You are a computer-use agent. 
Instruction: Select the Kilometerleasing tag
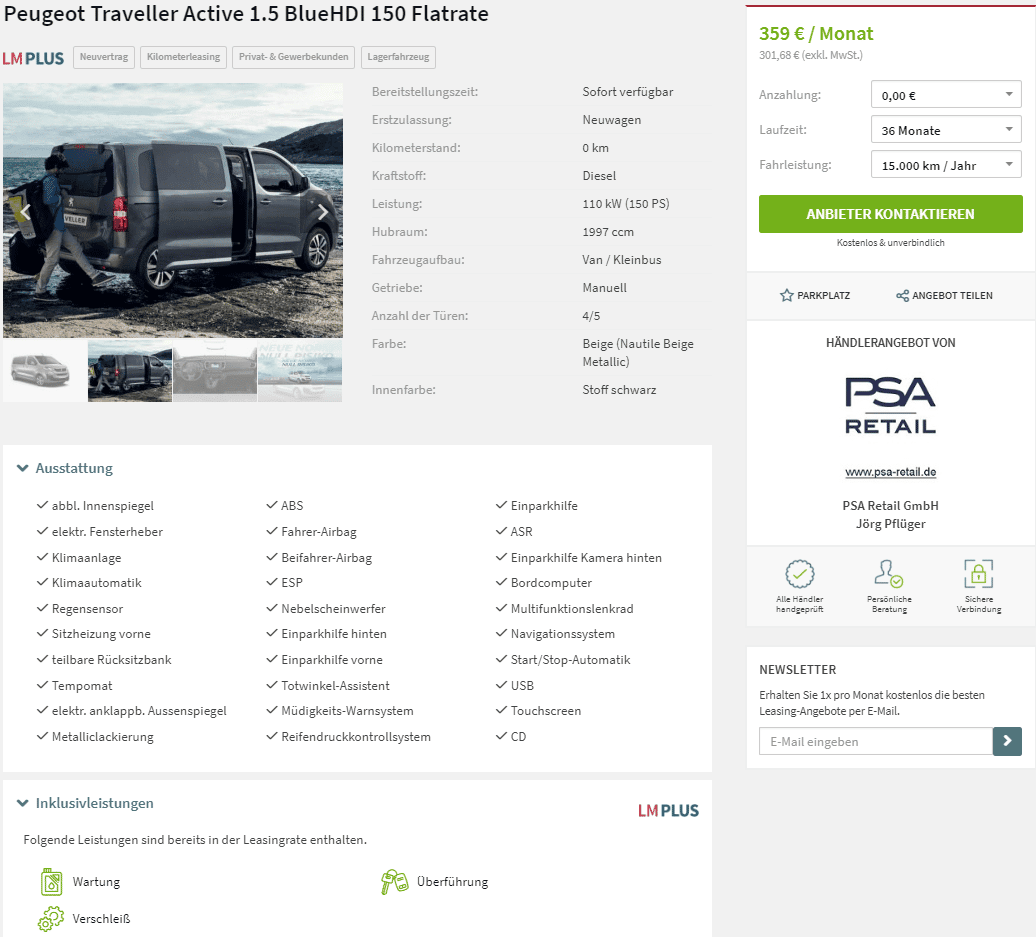click(x=184, y=57)
